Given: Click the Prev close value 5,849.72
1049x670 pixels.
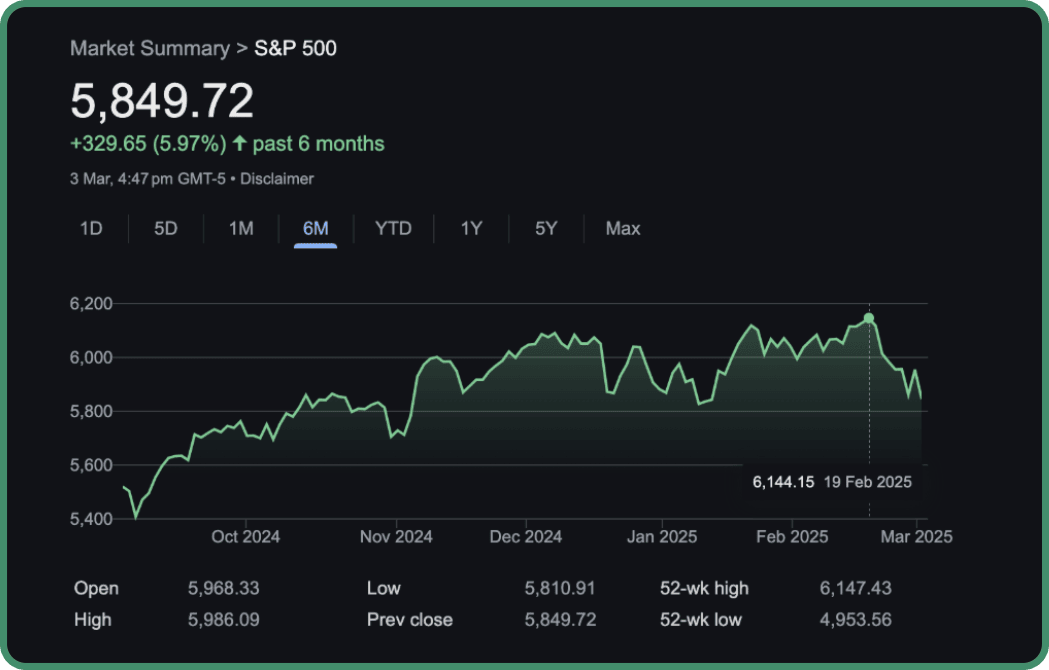Looking at the screenshot, I should pos(560,620).
